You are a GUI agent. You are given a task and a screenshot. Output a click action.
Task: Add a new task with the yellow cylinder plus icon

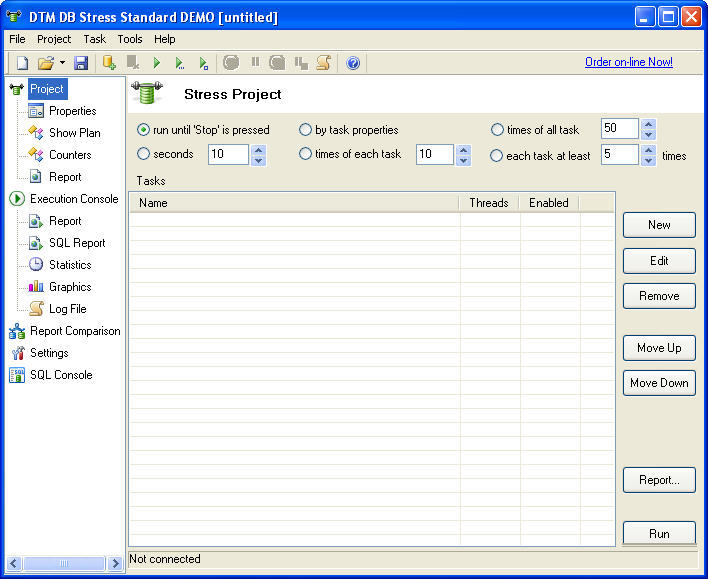(109, 63)
